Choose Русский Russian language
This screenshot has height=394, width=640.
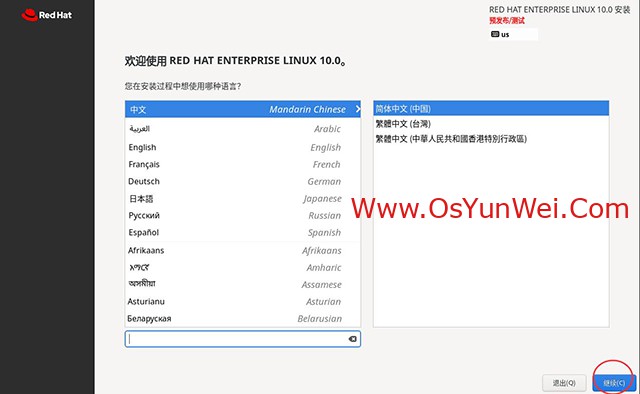(243, 216)
